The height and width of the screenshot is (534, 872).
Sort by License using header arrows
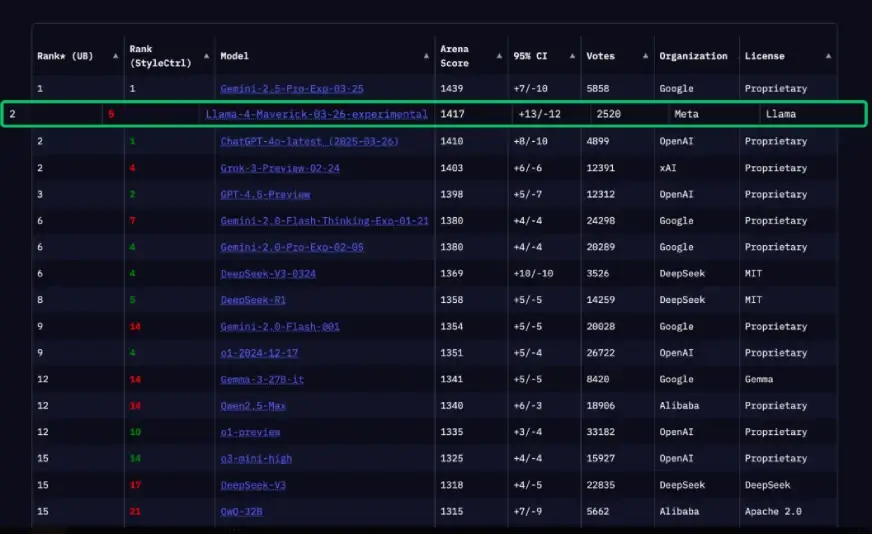click(x=828, y=56)
